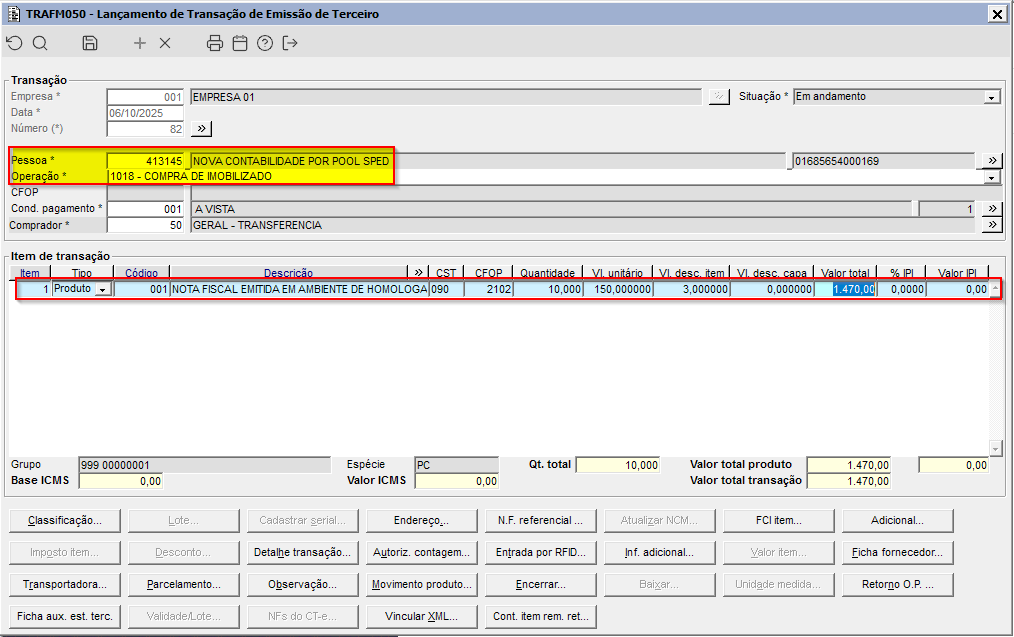Open the Parcelamento... button

(184, 585)
